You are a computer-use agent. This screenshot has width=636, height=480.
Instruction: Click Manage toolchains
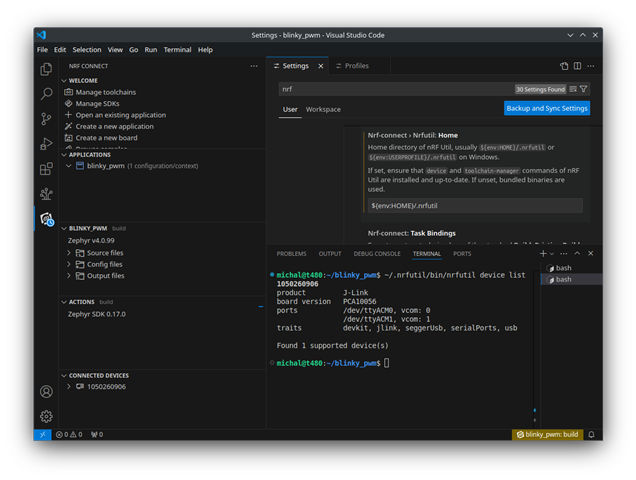[x=105, y=92]
